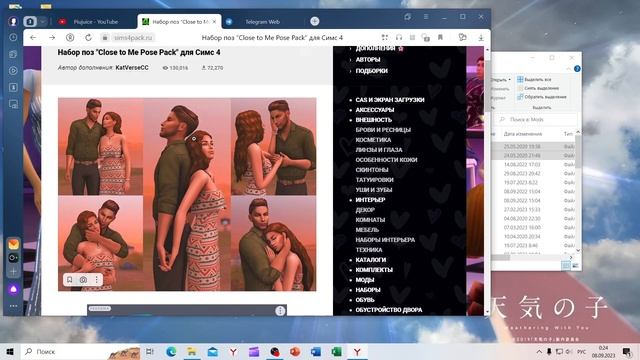
Task: Open МОДЫ category
Action: (364, 280)
